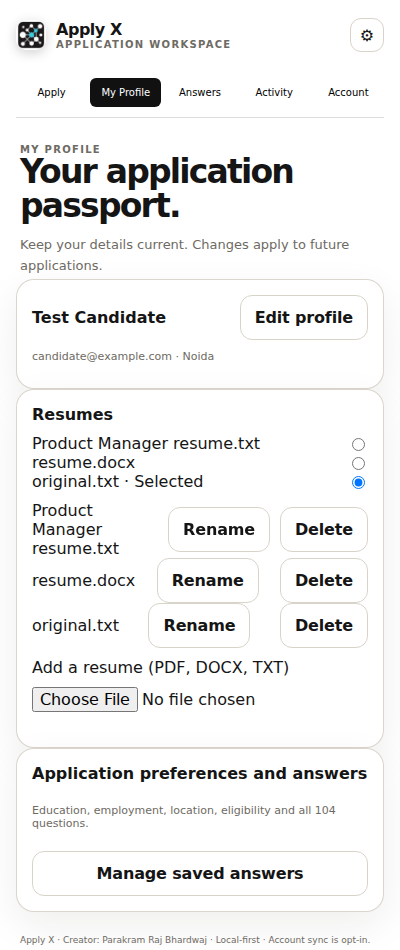
Task: Delete Product Manager resume.txt
Action: 324,530
